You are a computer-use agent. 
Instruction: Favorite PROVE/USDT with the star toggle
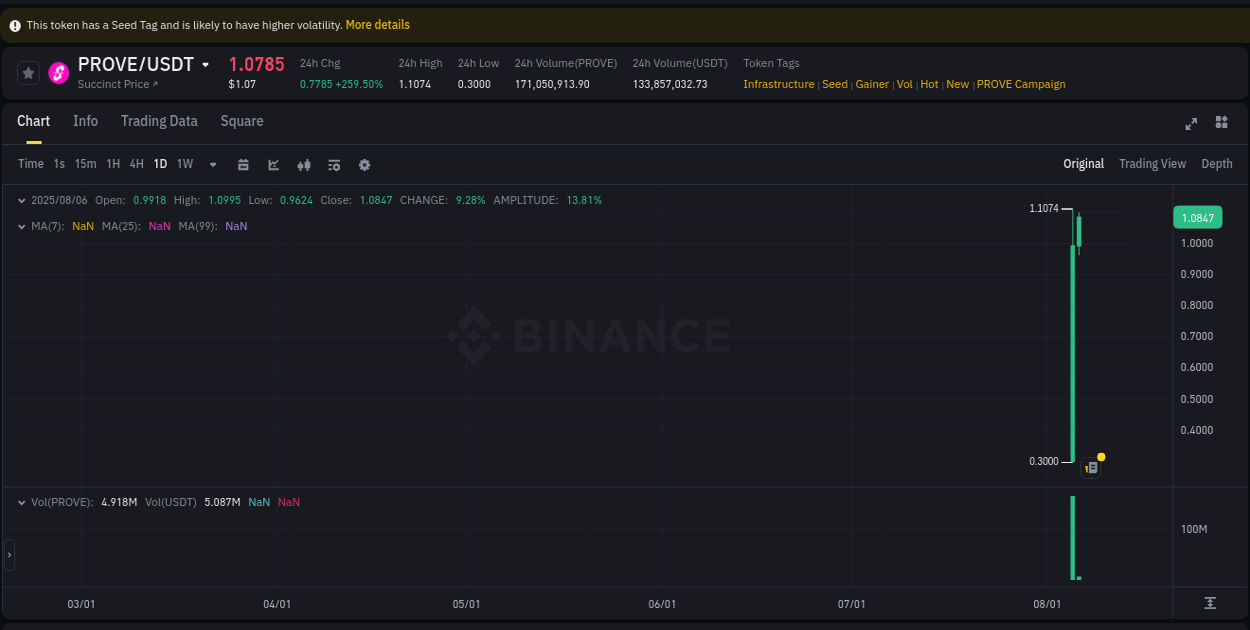pyautogui.click(x=28, y=73)
